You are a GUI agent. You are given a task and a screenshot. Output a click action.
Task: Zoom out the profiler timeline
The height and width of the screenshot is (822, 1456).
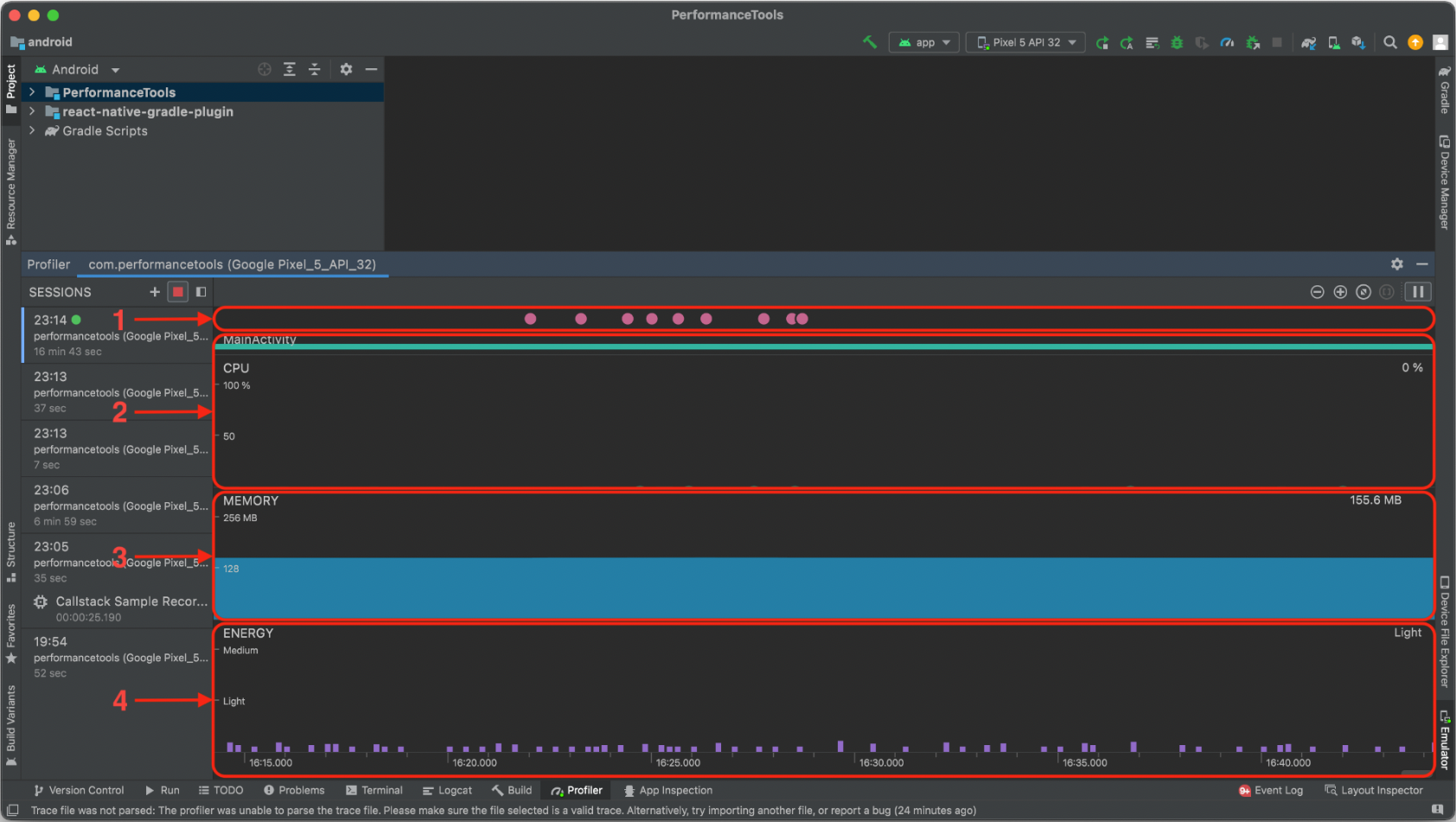pyautogui.click(x=1317, y=292)
